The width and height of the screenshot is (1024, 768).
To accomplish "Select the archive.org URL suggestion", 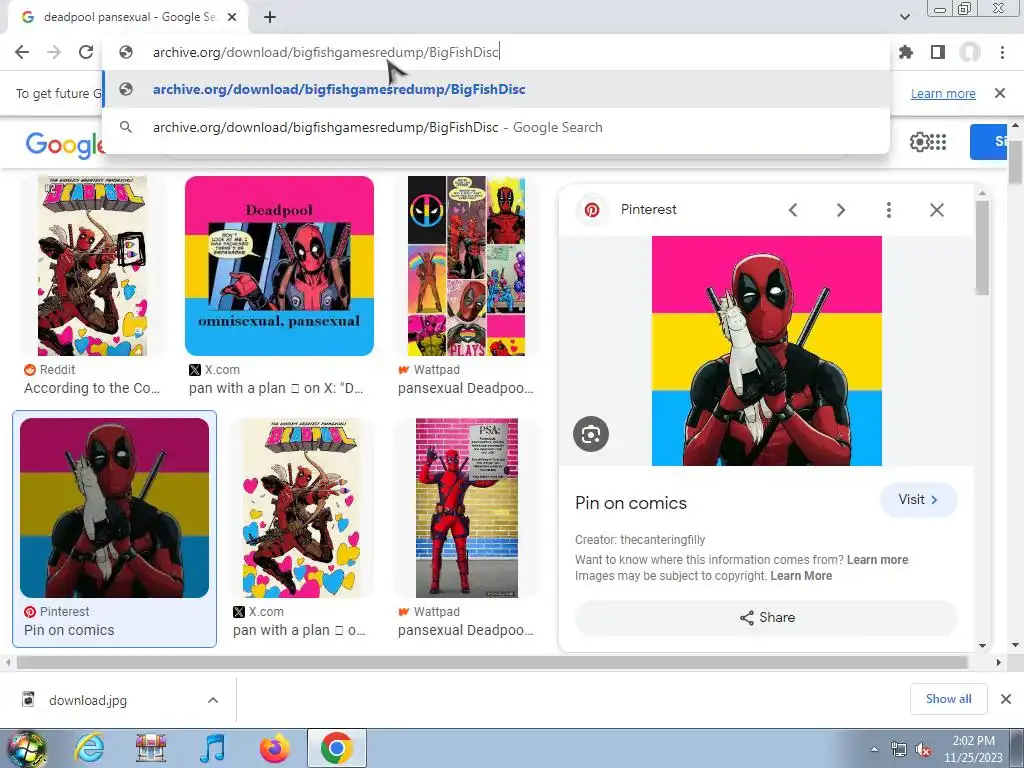I will (496, 89).
